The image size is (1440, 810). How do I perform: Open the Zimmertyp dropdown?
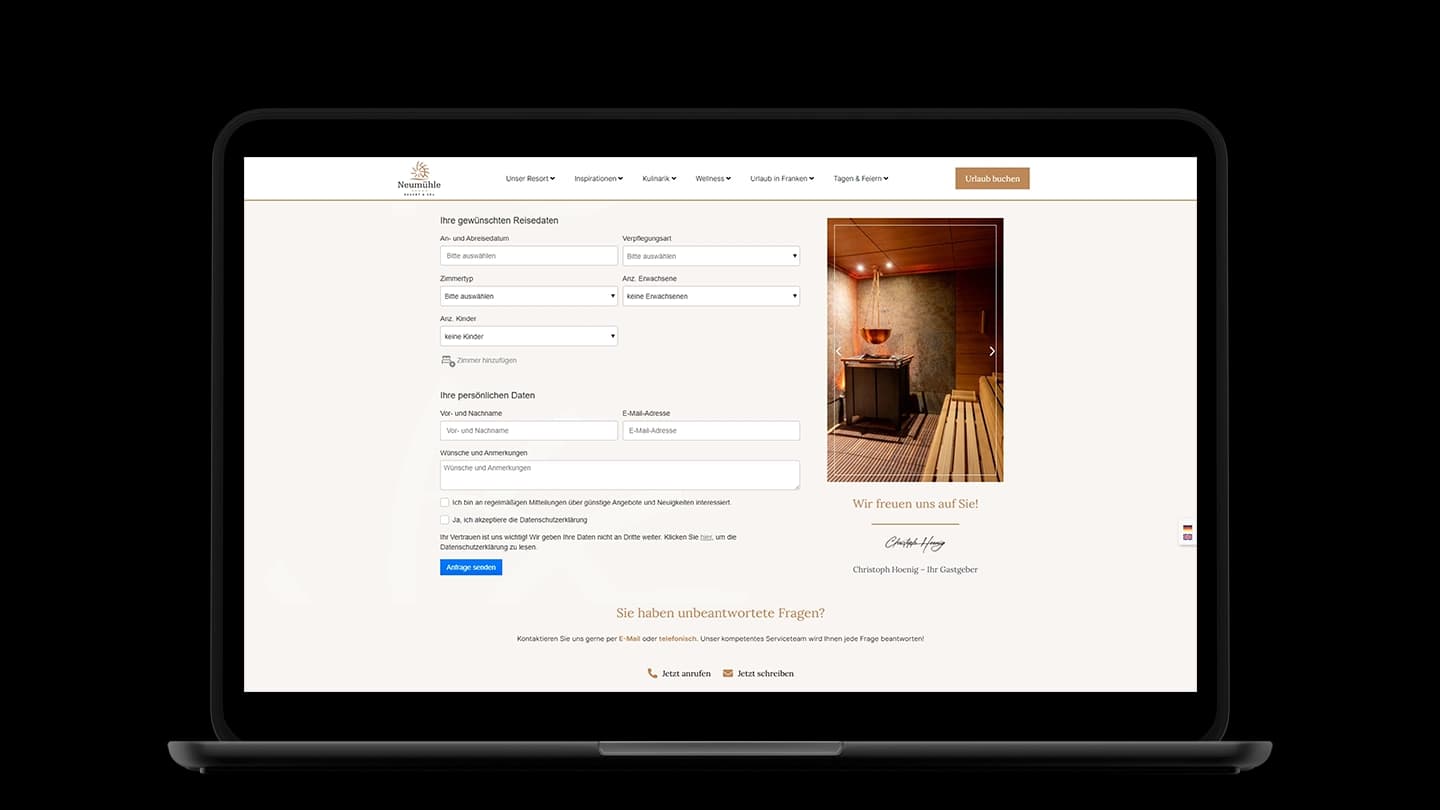528,295
